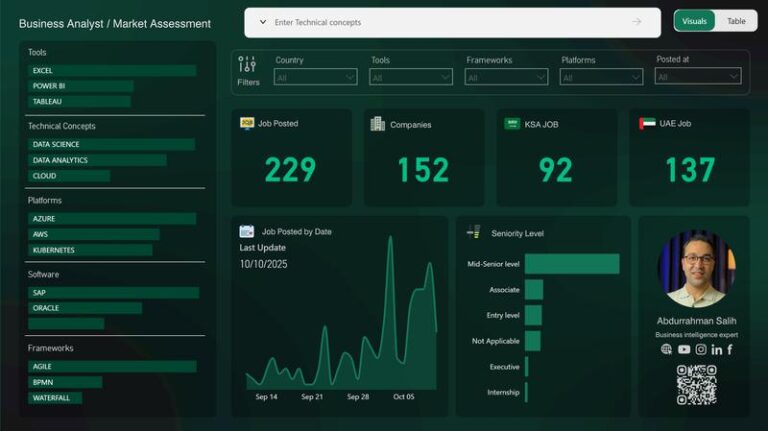Click the Facebook icon
Viewport: 768px width, 431px height.
tap(730, 349)
